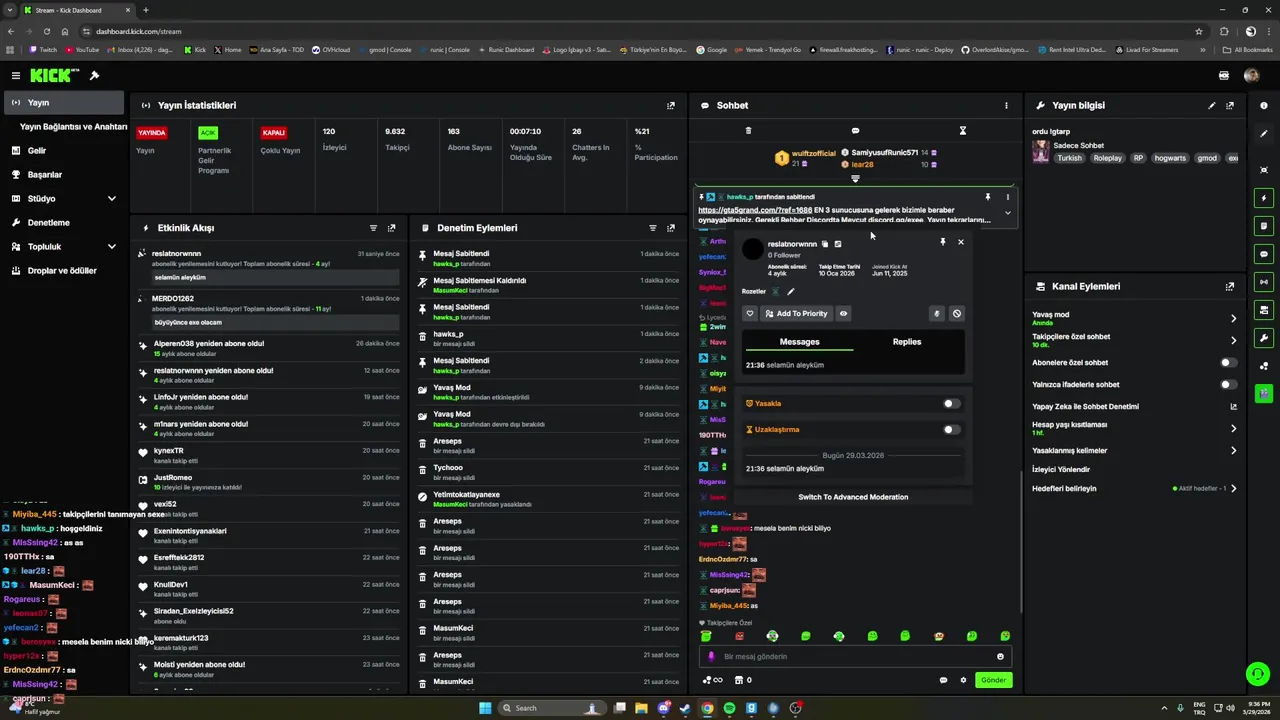
Task: Open Spotify from the taskbar
Action: pos(729,708)
